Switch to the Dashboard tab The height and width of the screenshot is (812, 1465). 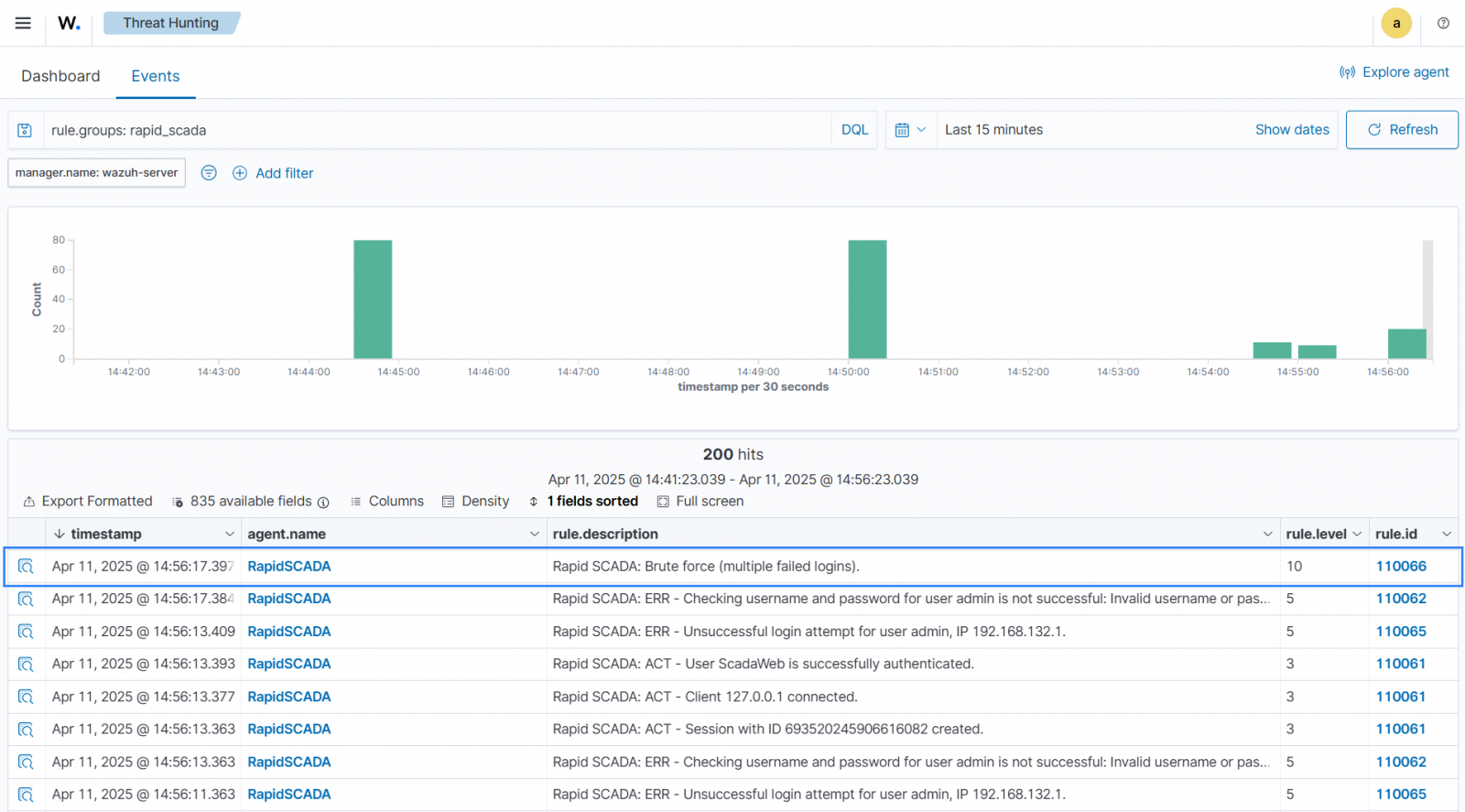tap(60, 76)
